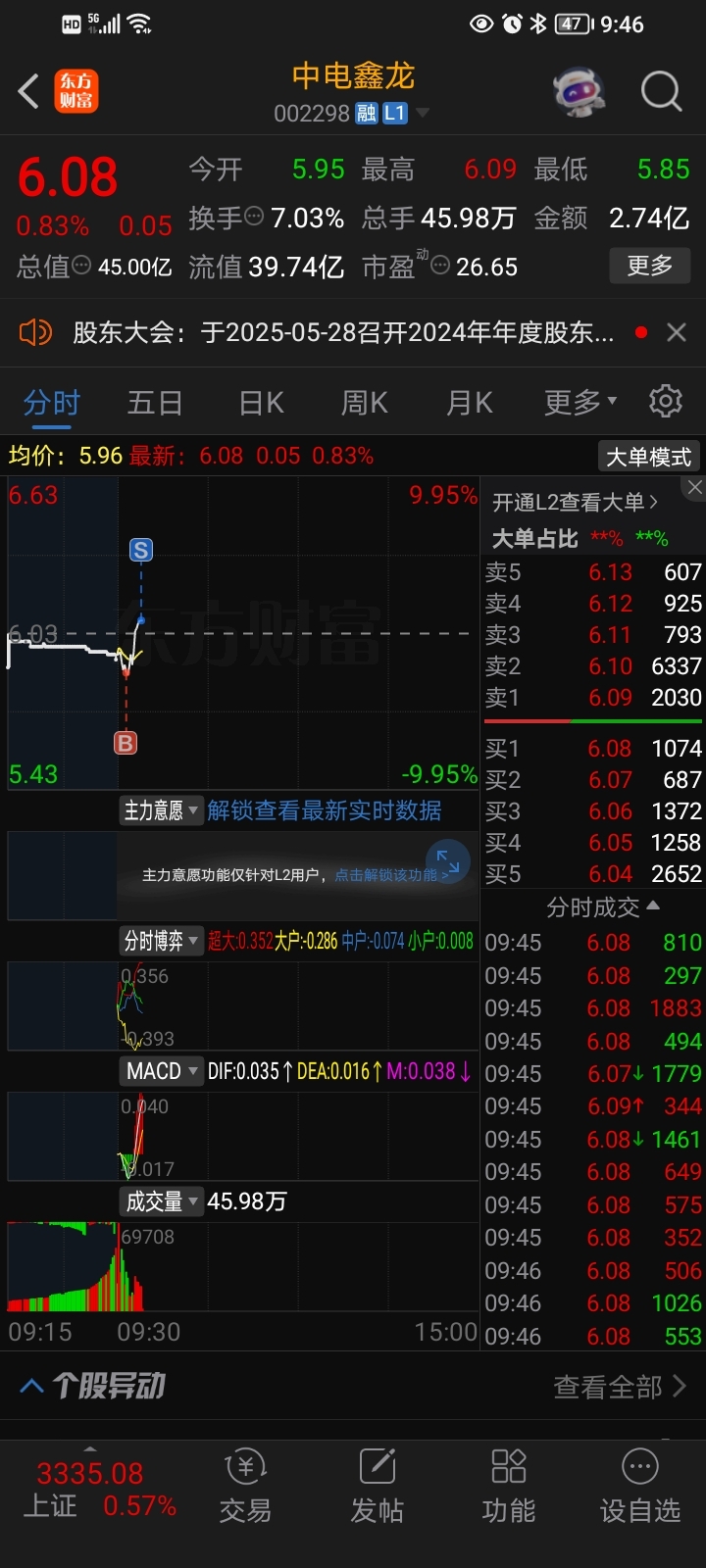The height and width of the screenshot is (1568, 706).
Task: Tap the volume bar chart
Action: (x=243, y=1266)
